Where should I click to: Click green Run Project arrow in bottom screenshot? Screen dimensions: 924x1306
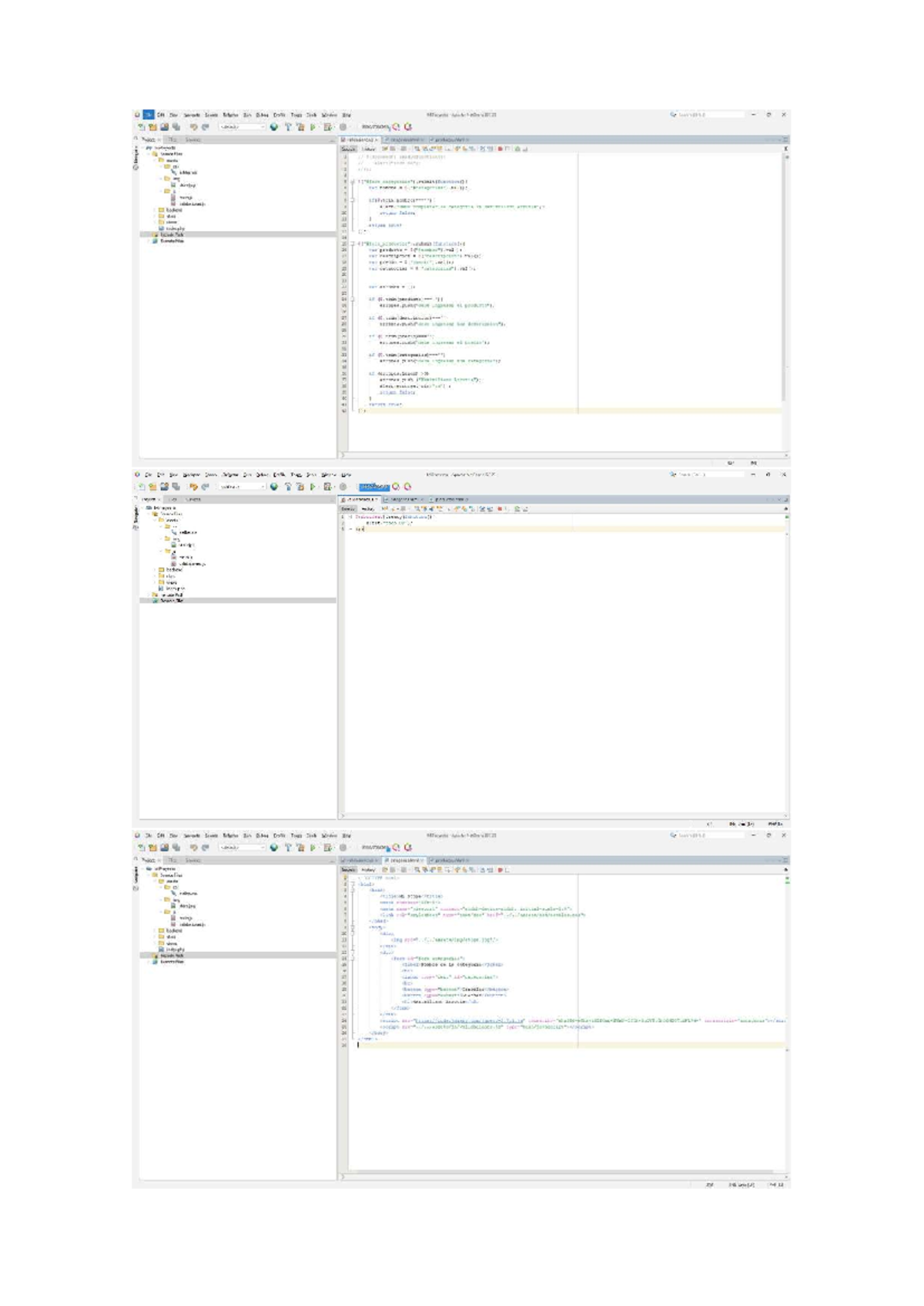click(x=313, y=848)
